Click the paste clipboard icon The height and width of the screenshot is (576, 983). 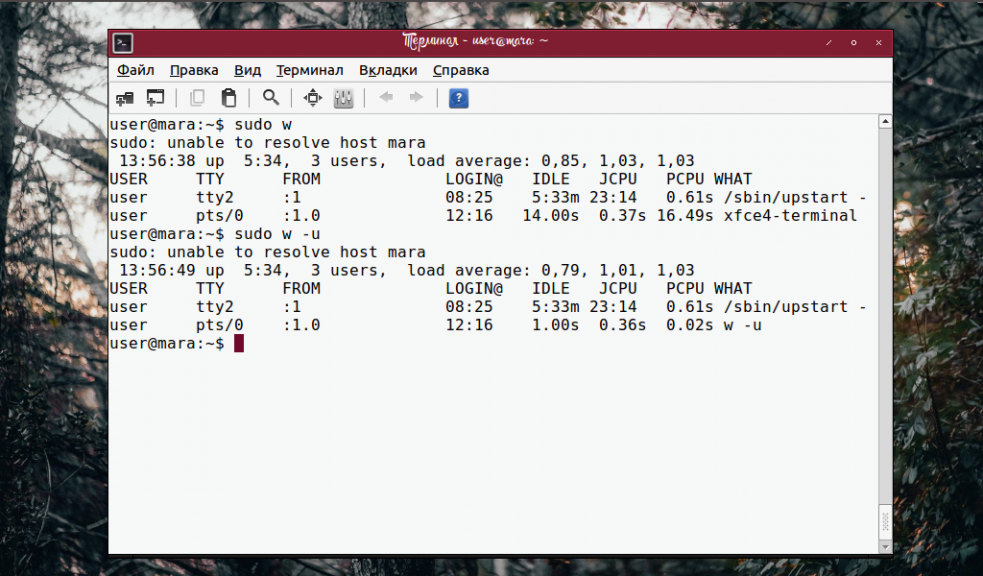[x=229, y=98]
